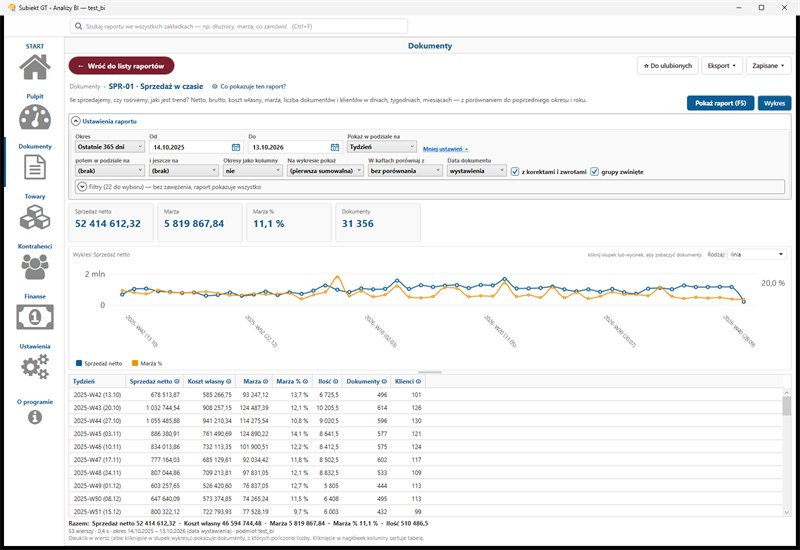Open the Finanse banknote icon
Screen dimensions: 800x550
tap(35, 317)
